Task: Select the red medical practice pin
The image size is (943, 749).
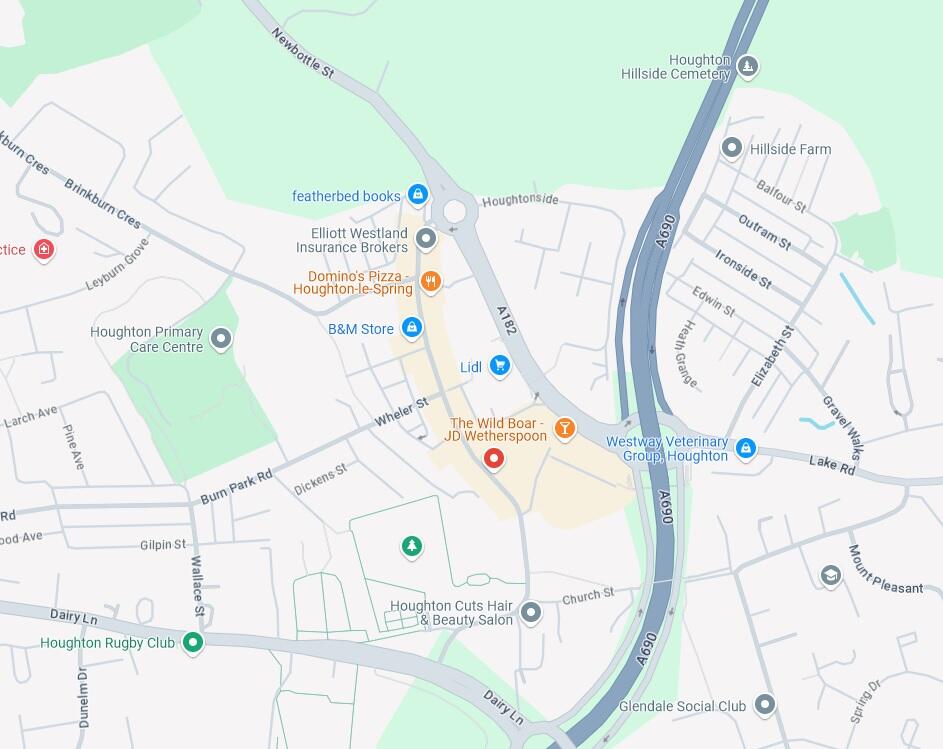Action: pos(44,250)
